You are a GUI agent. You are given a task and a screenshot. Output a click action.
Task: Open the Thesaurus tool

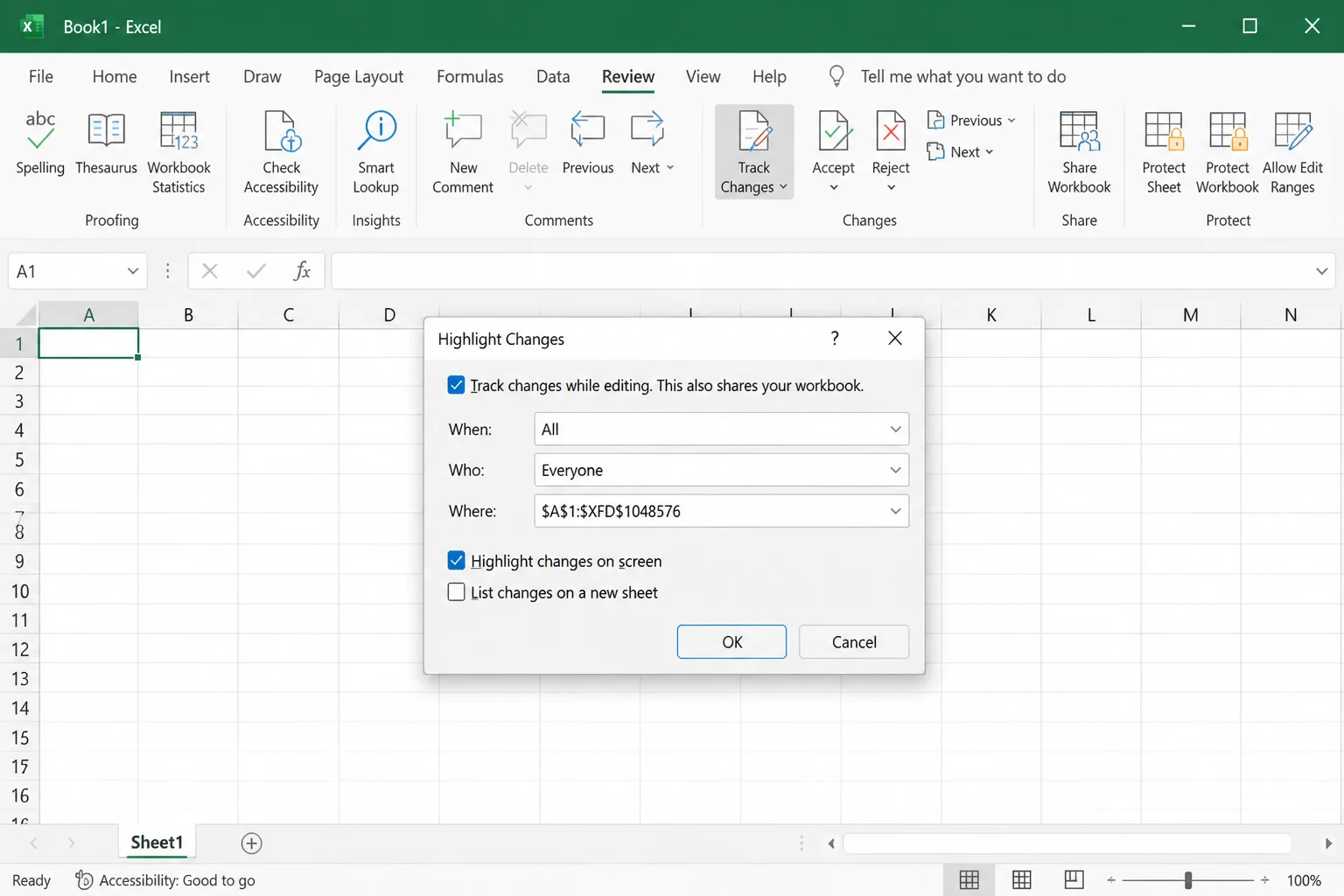pos(106,144)
